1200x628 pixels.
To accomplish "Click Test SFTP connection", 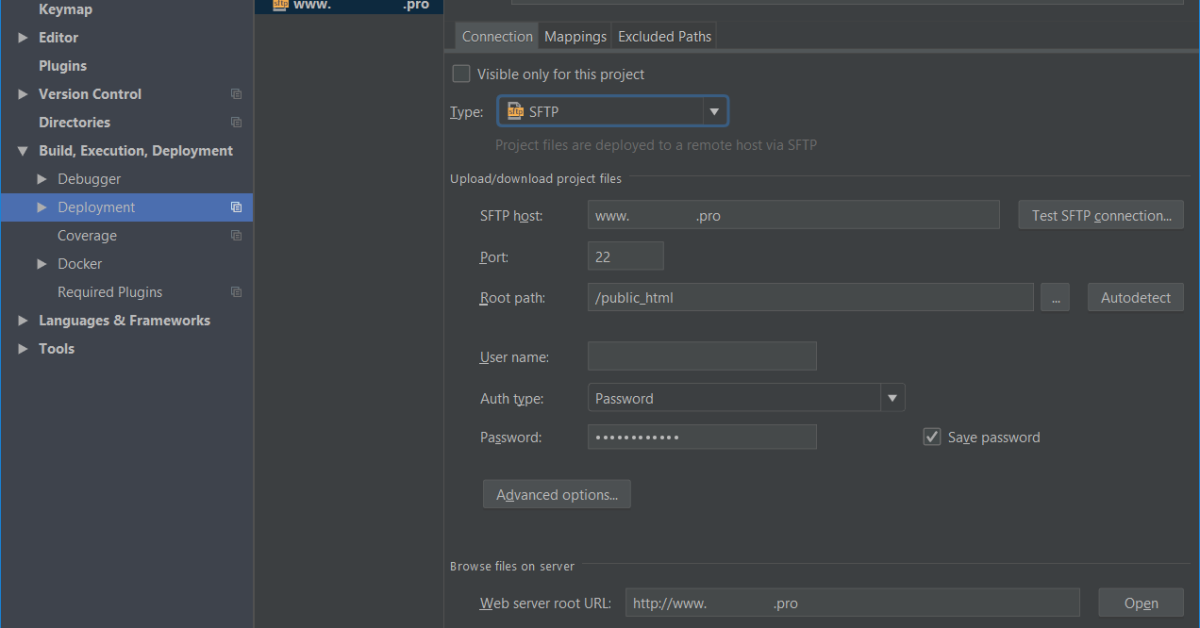I will click(1100, 214).
